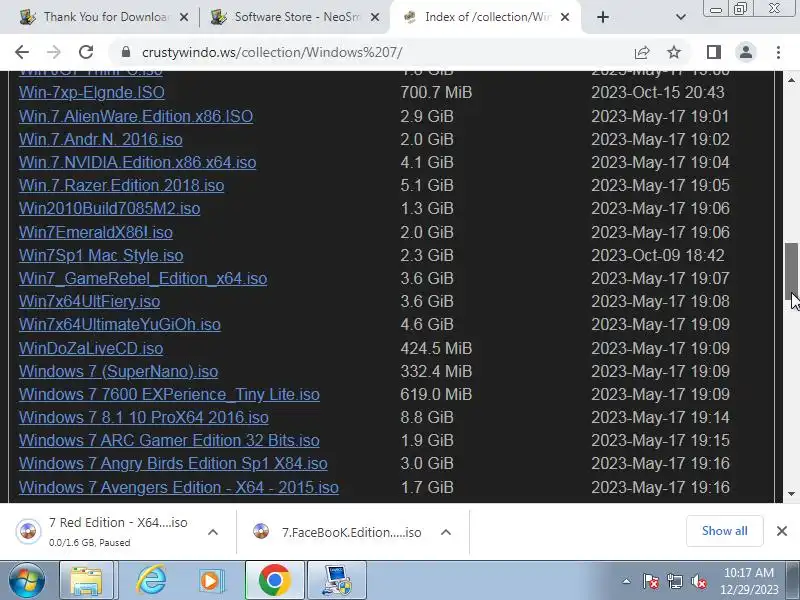Viewport: 800px width, 600px height.
Task: Click the 700.7 MiB size value
Action: 436,92
